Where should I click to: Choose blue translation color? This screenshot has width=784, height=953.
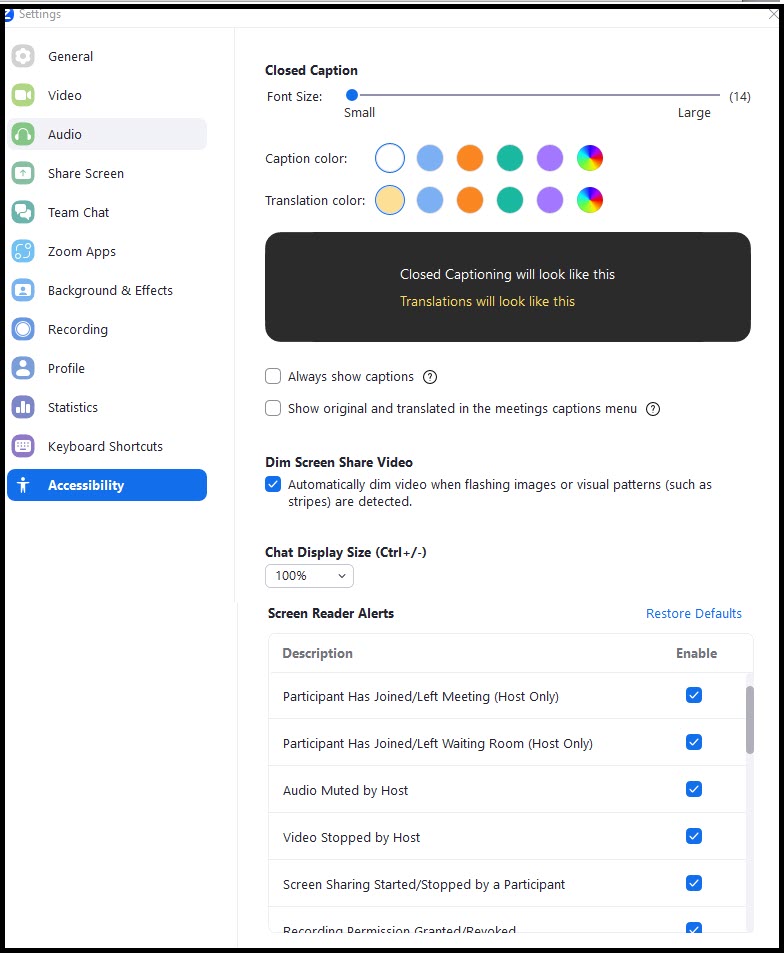tap(430, 200)
